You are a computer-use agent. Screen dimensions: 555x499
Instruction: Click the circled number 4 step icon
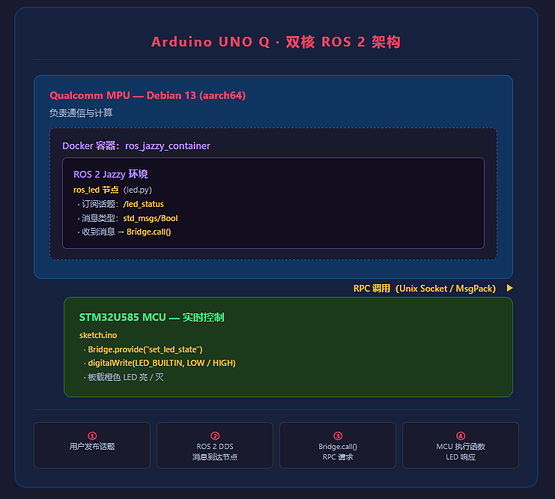coord(460,436)
